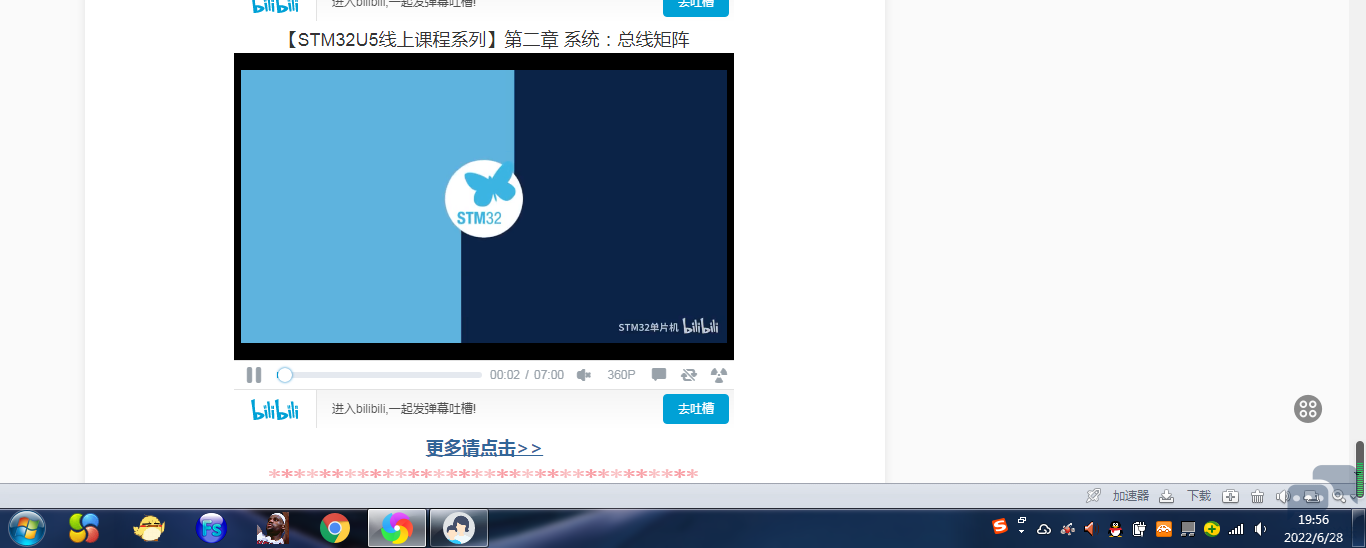Image resolution: width=1366 pixels, height=548 pixels.
Task: Launch the blue Fs taskbar app
Action: (211, 528)
